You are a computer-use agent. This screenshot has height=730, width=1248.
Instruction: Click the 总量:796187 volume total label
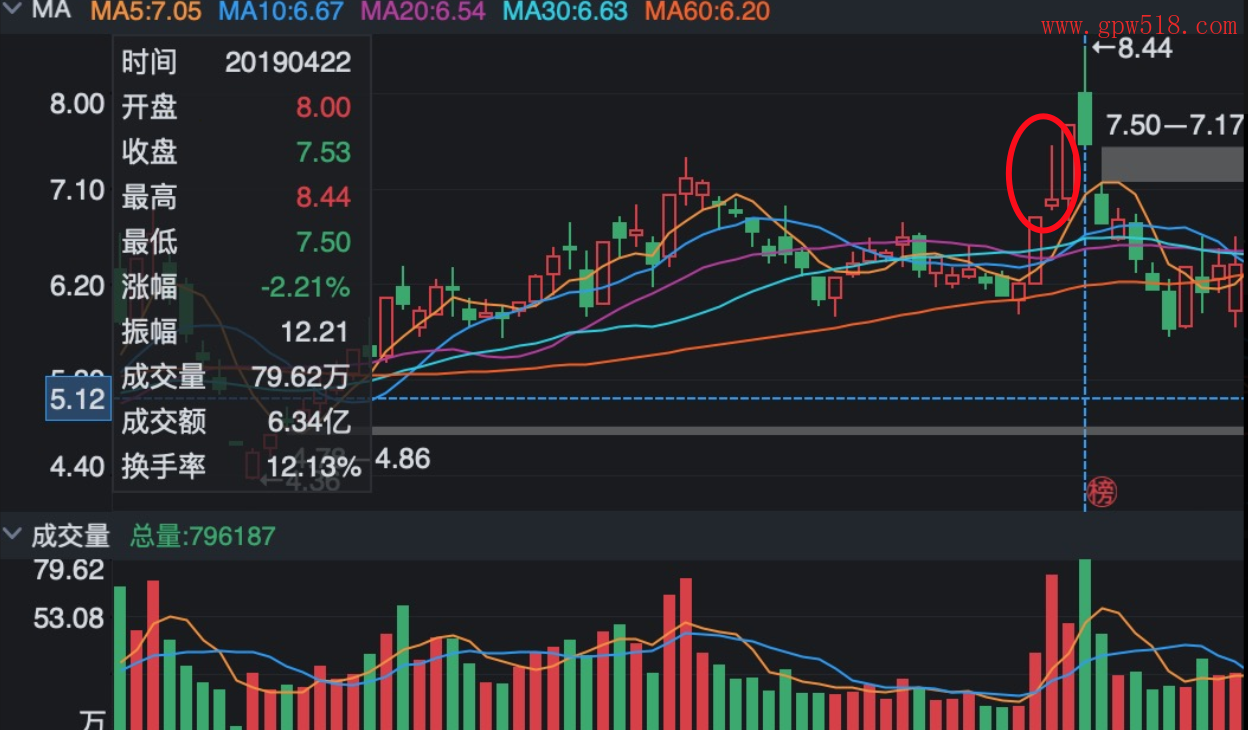click(x=202, y=536)
